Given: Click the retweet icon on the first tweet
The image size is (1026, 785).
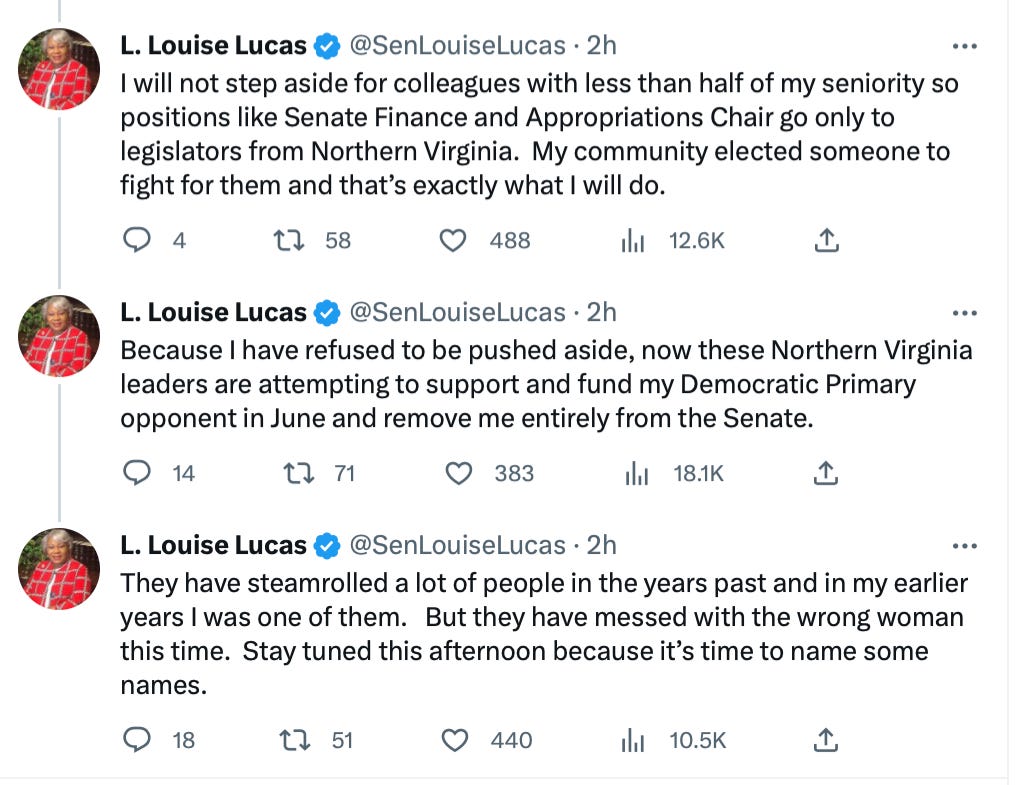Looking at the screenshot, I should click(x=290, y=240).
